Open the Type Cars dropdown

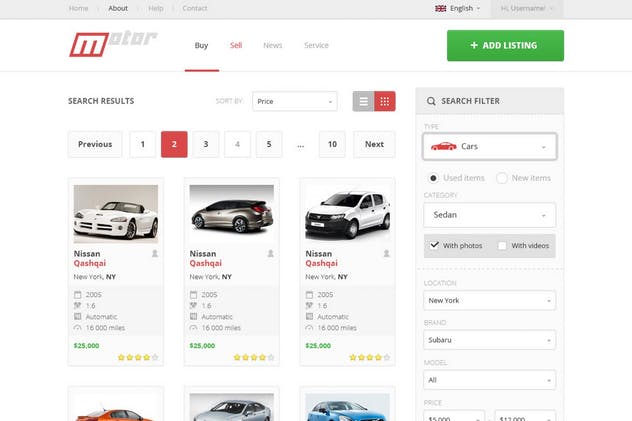[490, 146]
